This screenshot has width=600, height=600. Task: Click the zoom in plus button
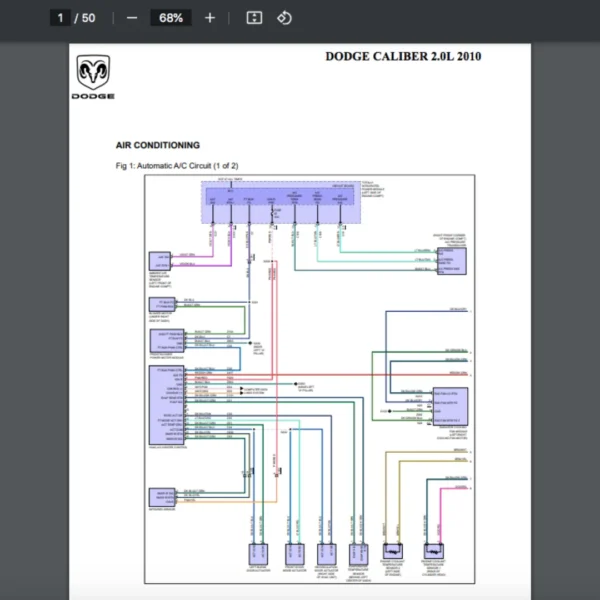[x=209, y=18]
